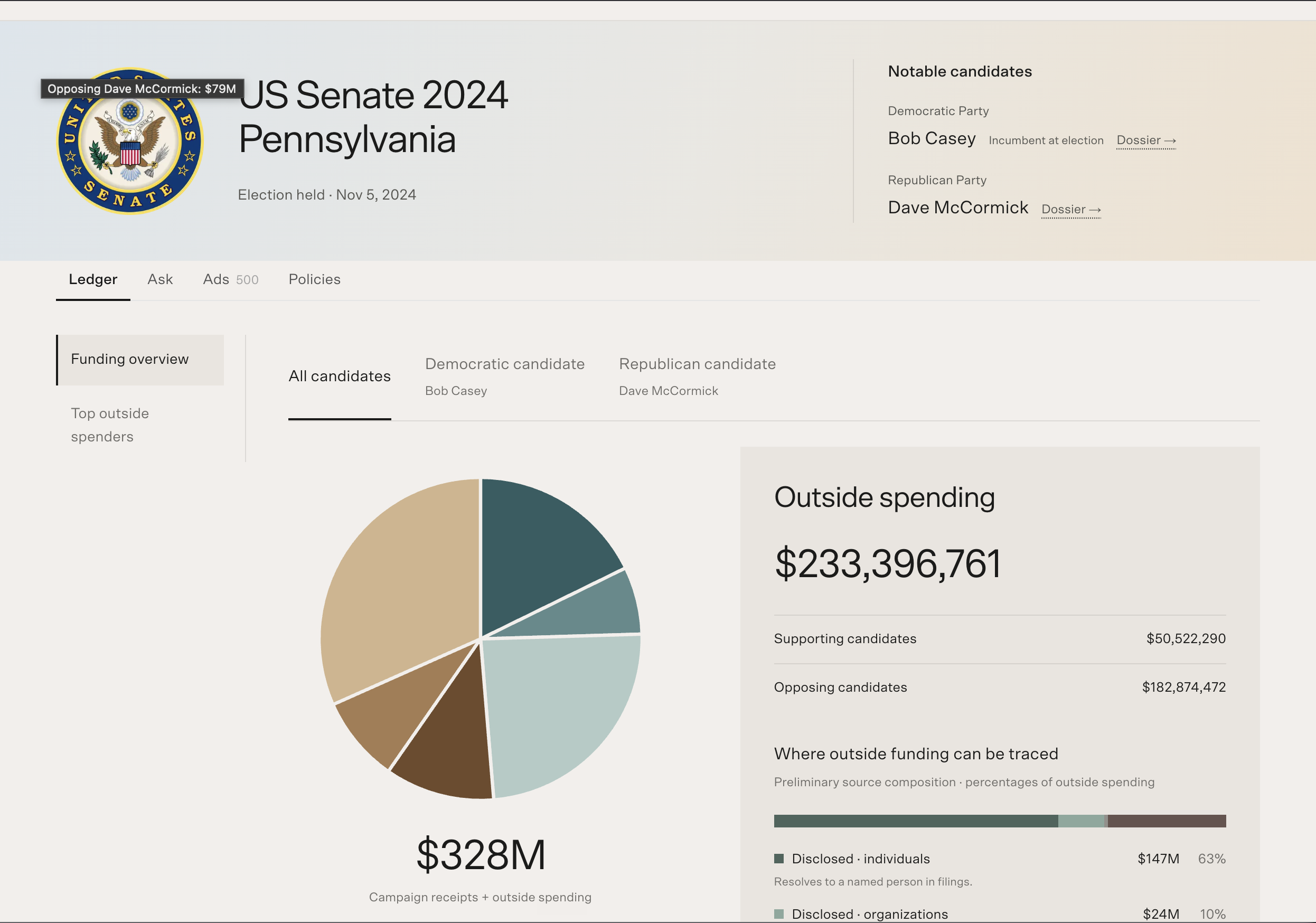The image size is (1316, 923).
Task: Click Disclosed organizations legend swatch
Action: tap(778, 915)
